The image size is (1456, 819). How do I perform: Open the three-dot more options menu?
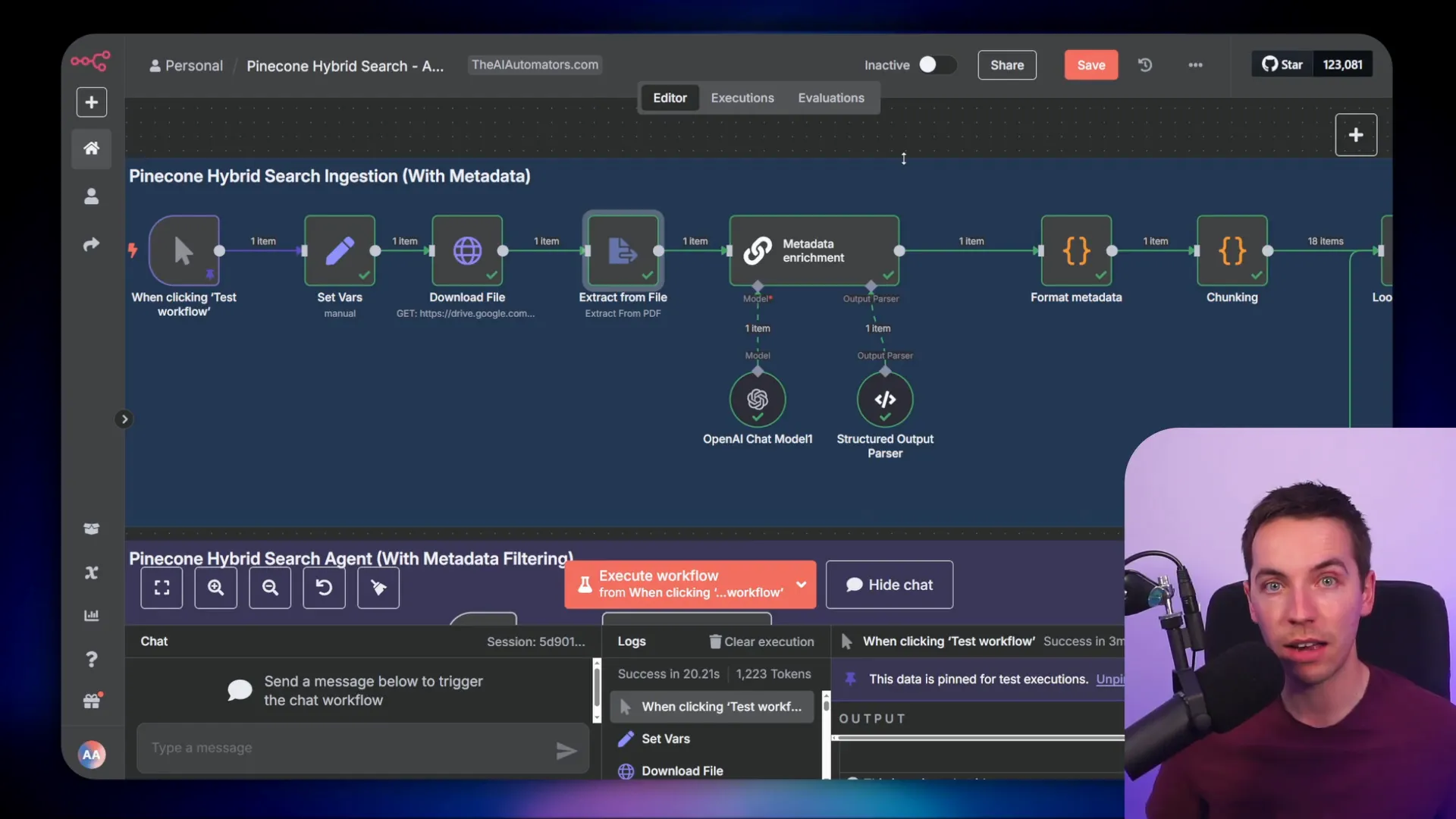tap(1195, 65)
